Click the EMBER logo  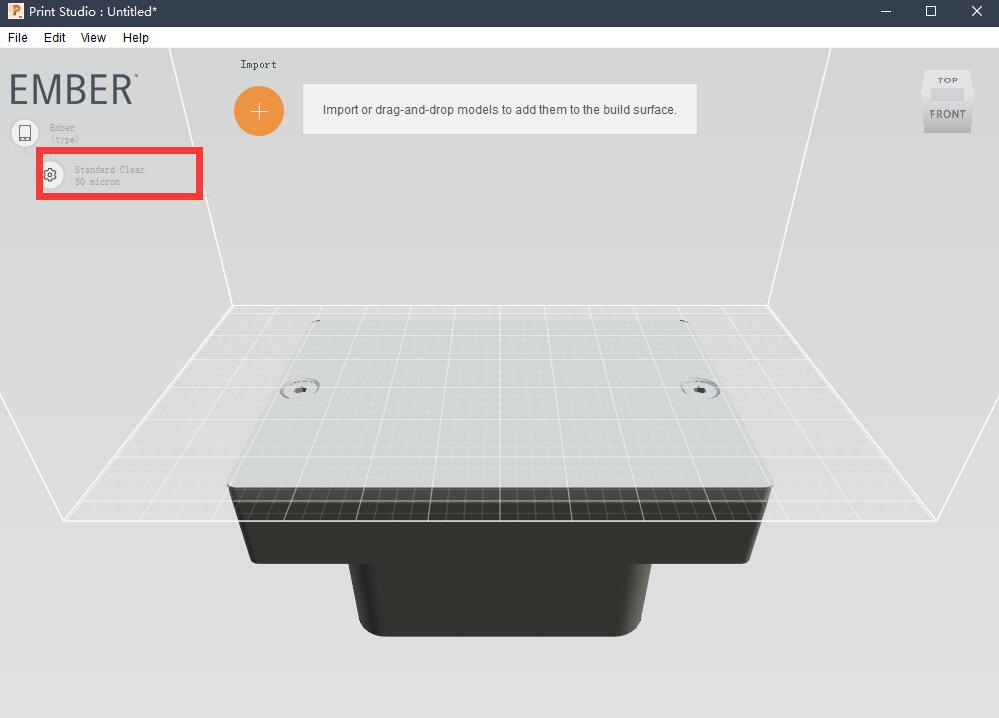[73, 90]
